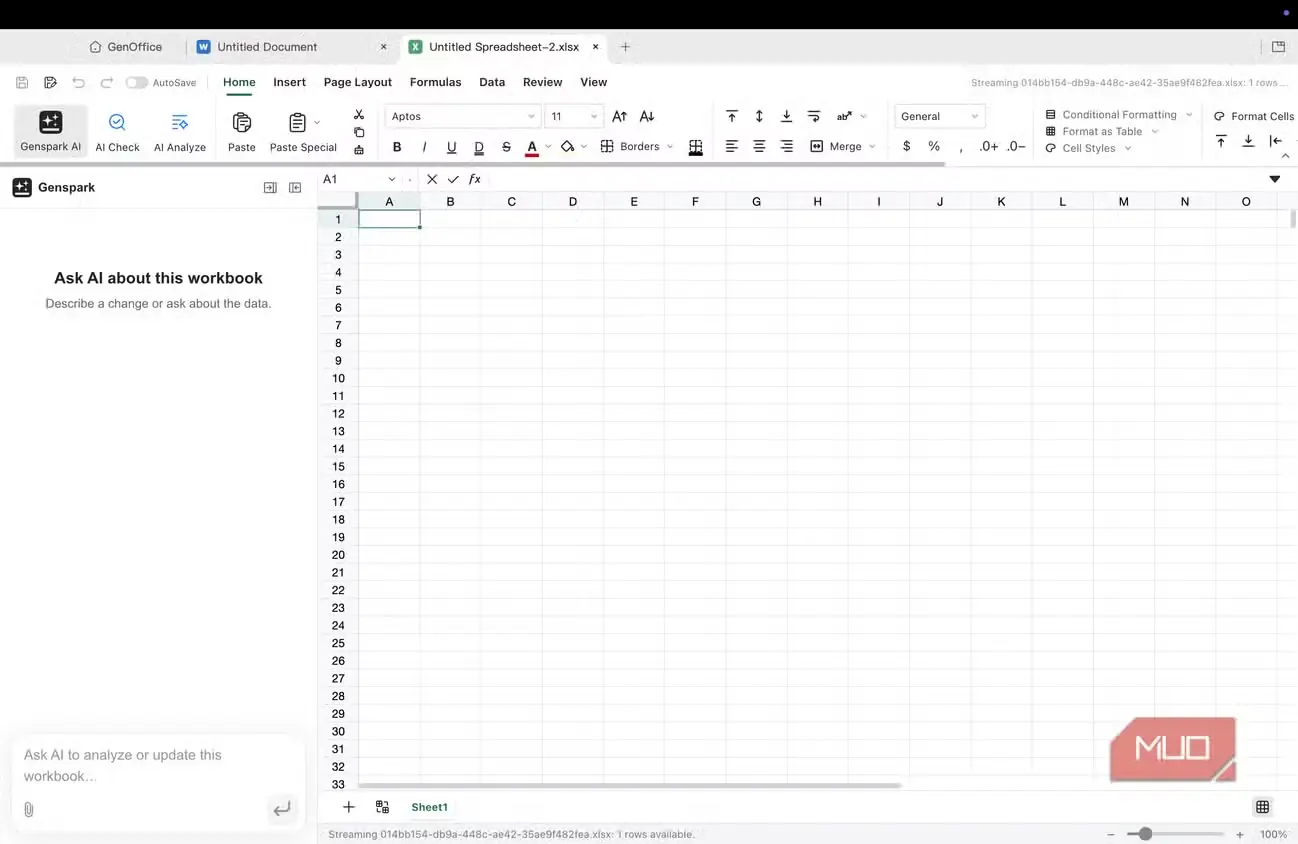Expand the Borders dropdown

click(x=669, y=147)
